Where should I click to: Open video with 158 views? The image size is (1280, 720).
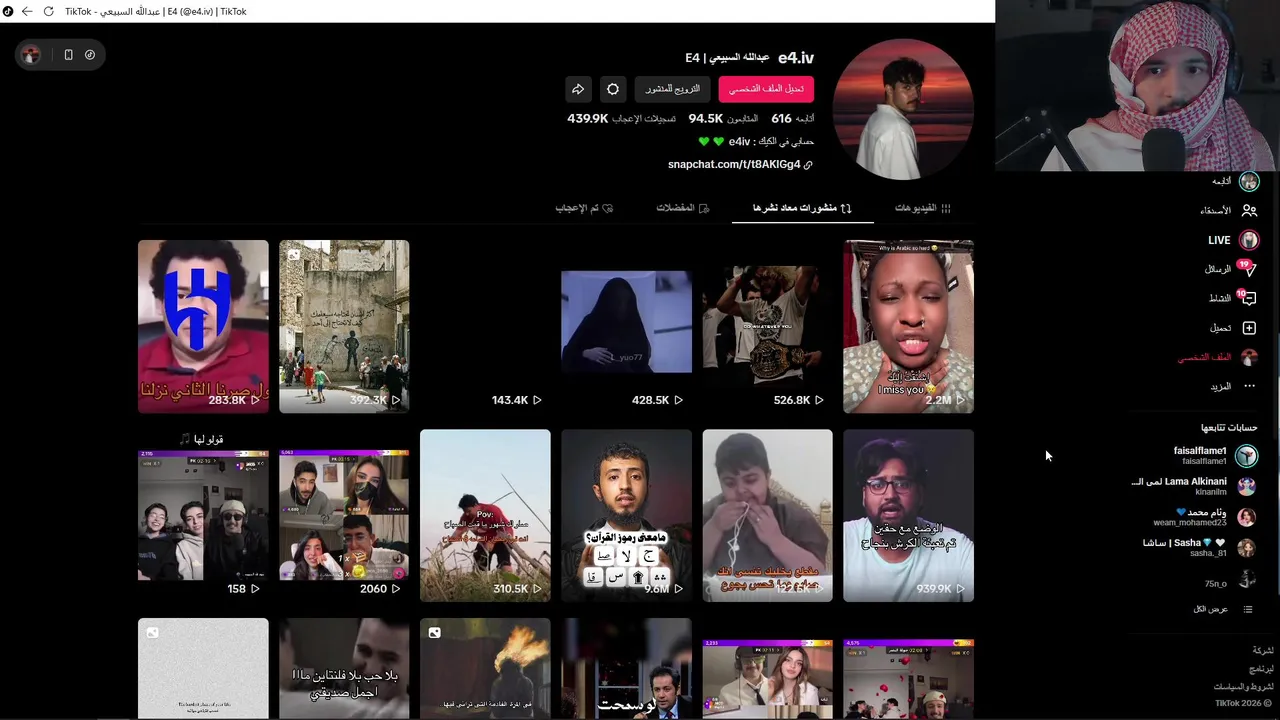tap(203, 516)
